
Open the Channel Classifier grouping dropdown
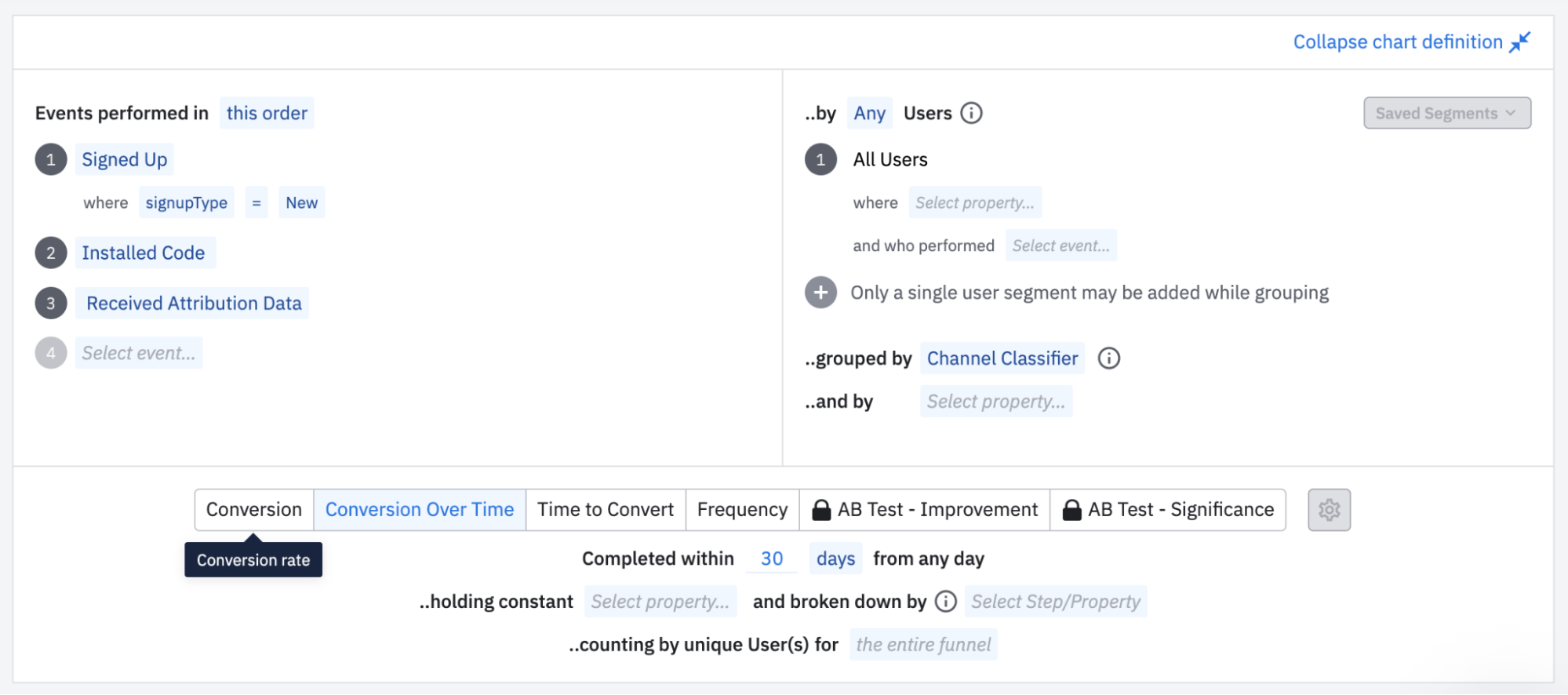(1002, 358)
